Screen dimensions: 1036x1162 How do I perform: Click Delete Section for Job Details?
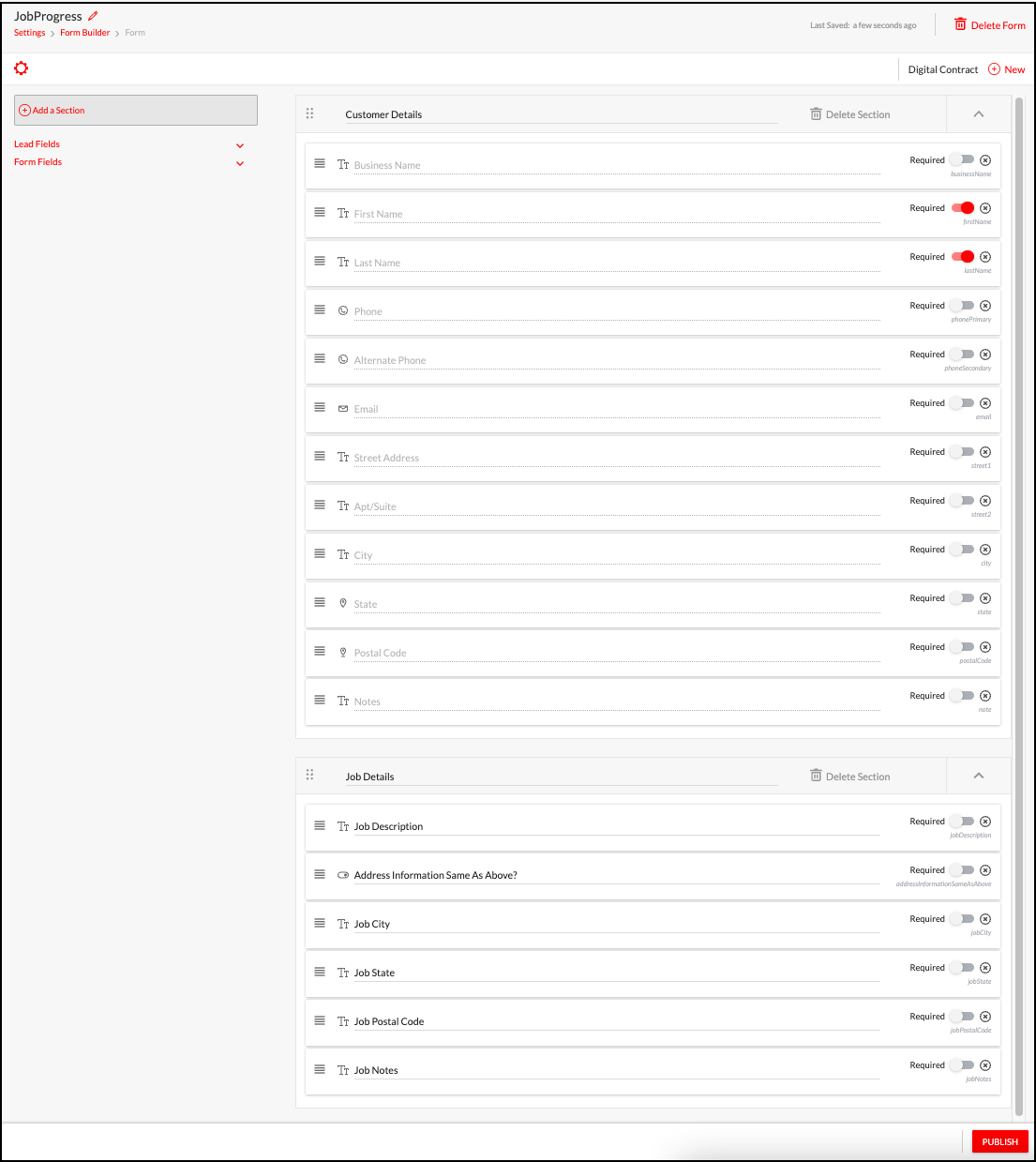[x=850, y=777]
